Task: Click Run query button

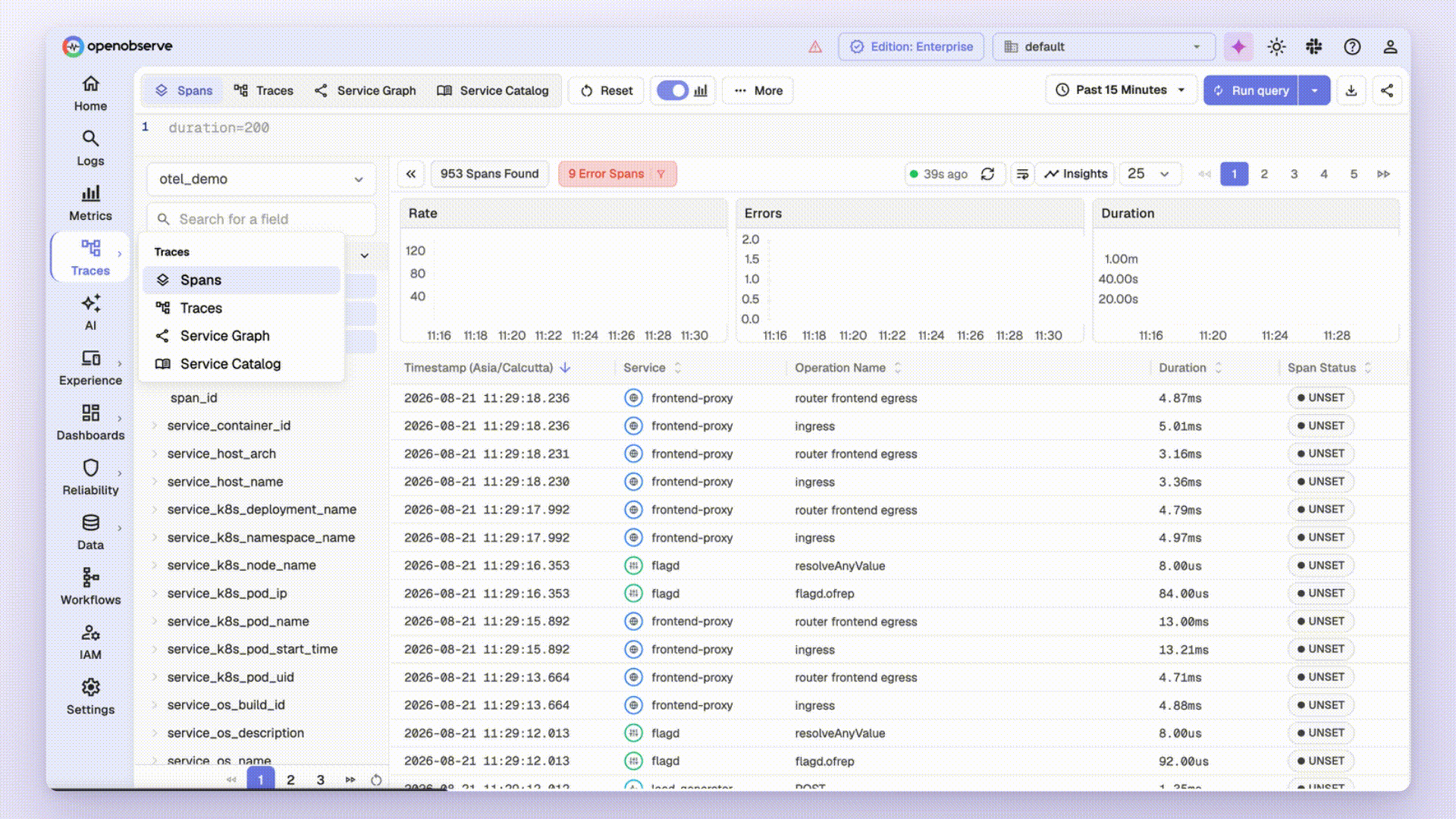Action: [x=1252, y=90]
